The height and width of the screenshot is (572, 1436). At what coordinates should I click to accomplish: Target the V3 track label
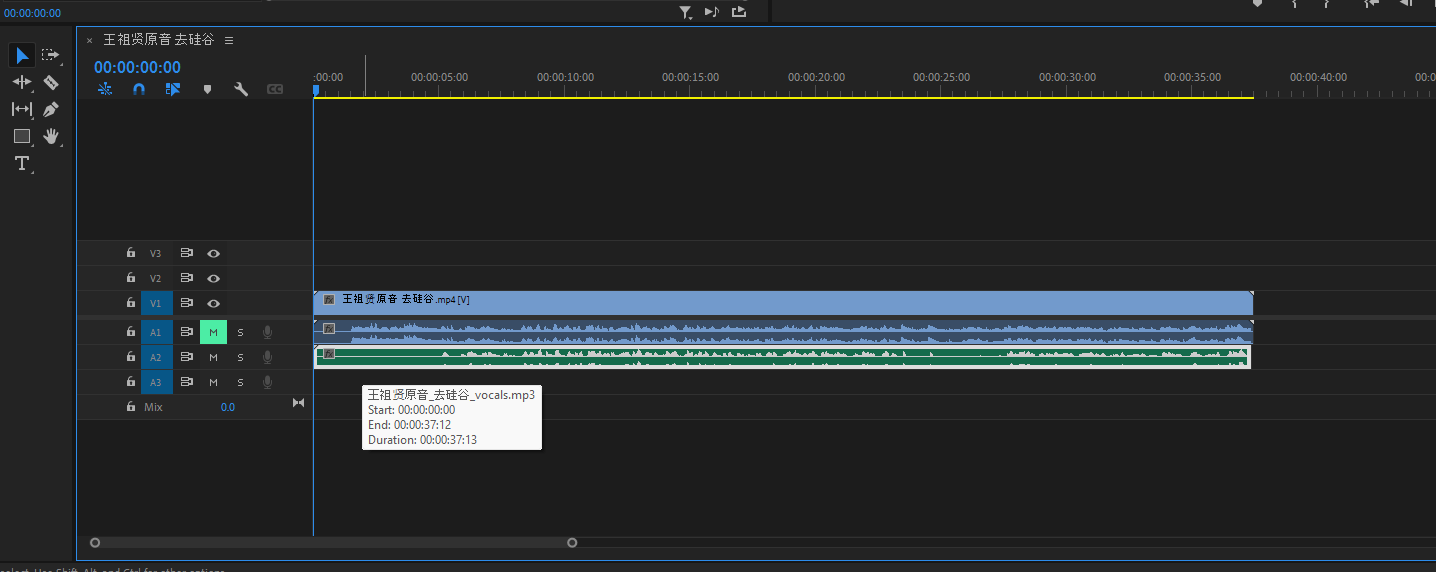tap(155, 254)
